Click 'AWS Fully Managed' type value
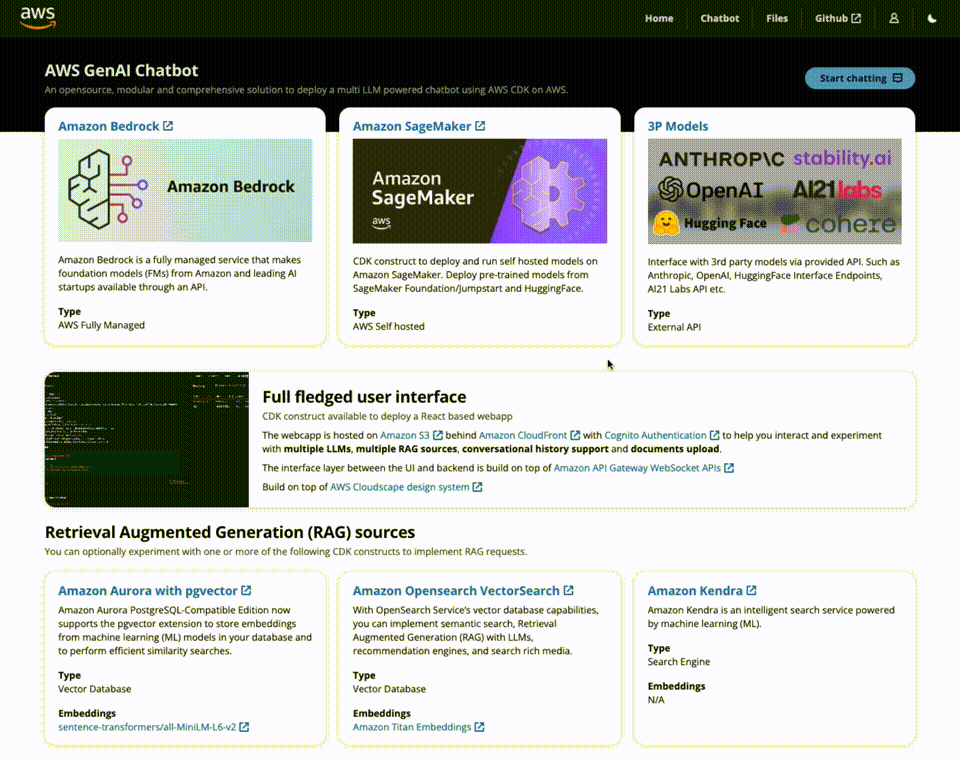Image resolution: width=960 pixels, height=759 pixels. coord(102,325)
